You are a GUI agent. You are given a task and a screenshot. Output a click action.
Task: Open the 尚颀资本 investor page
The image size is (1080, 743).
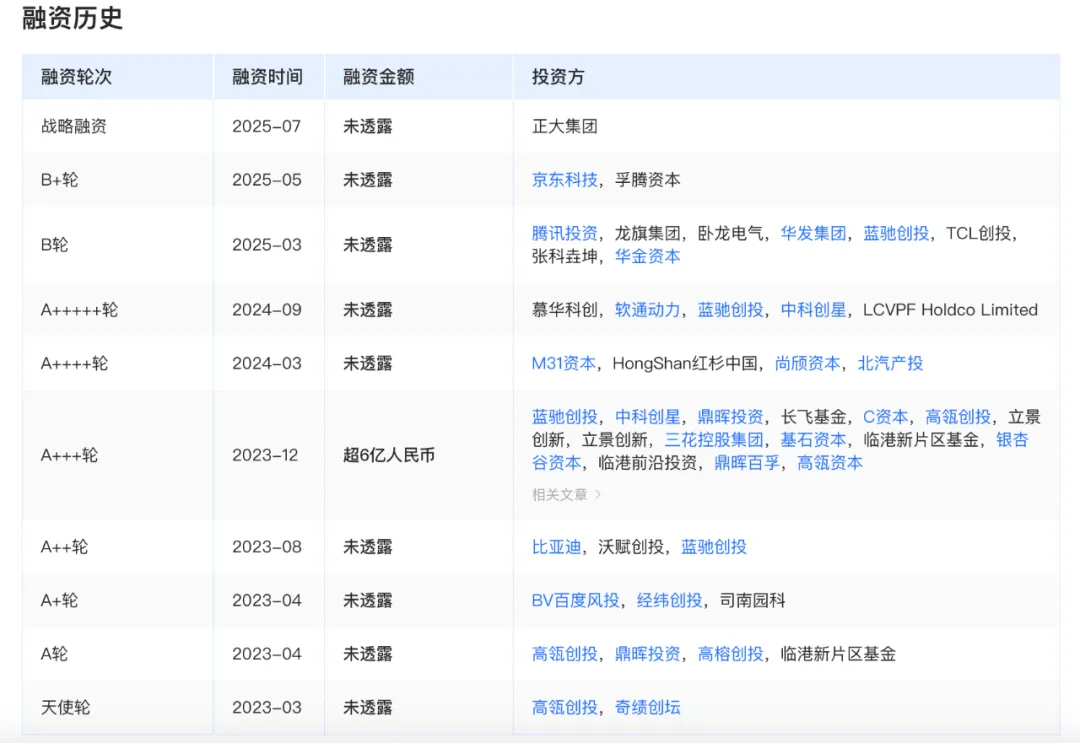tap(807, 363)
